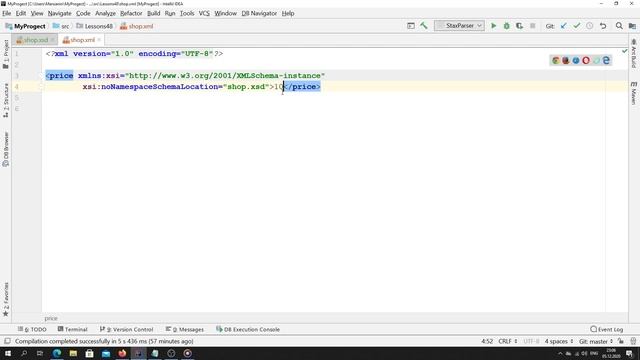Click src folder breadcrumb
The width and height of the screenshot is (640, 360).
click(61, 26)
